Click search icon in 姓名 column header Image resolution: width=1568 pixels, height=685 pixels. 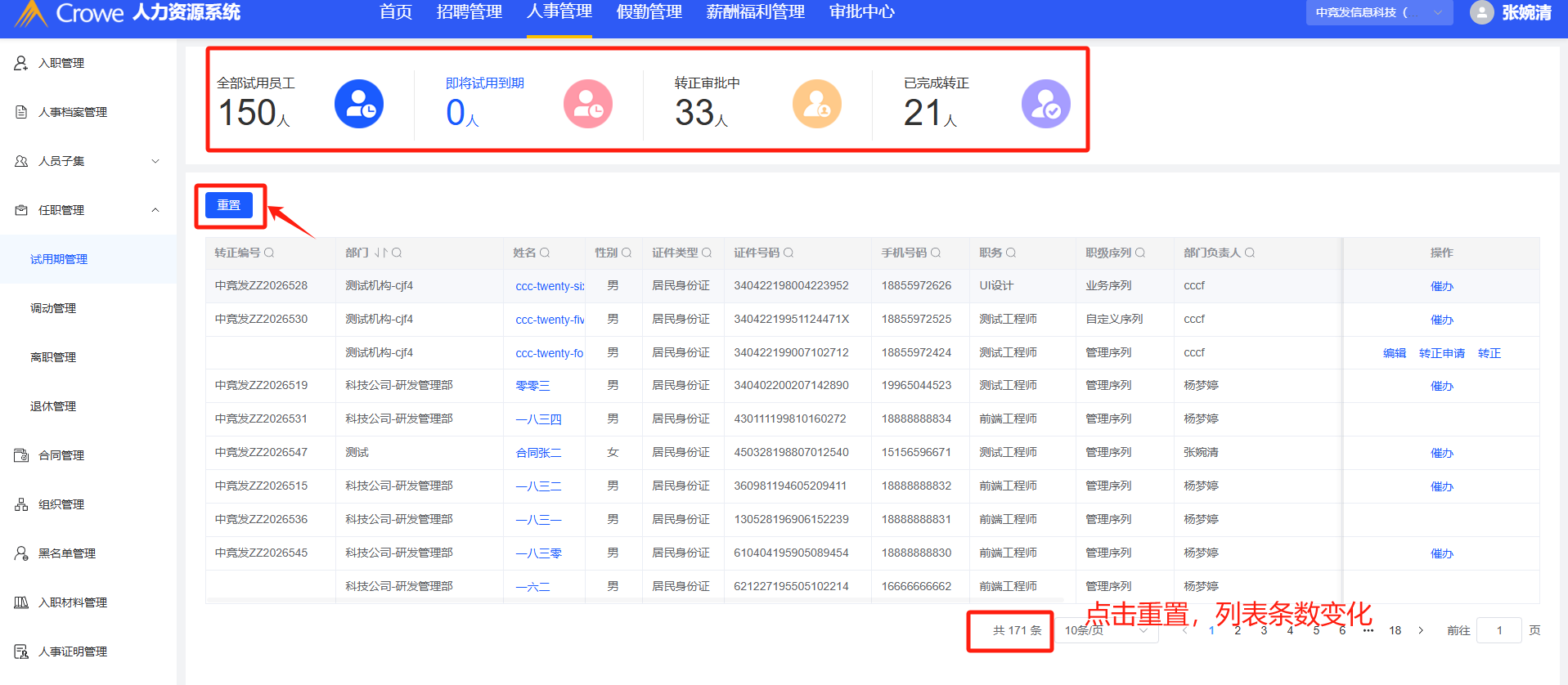click(x=545, y=253)
